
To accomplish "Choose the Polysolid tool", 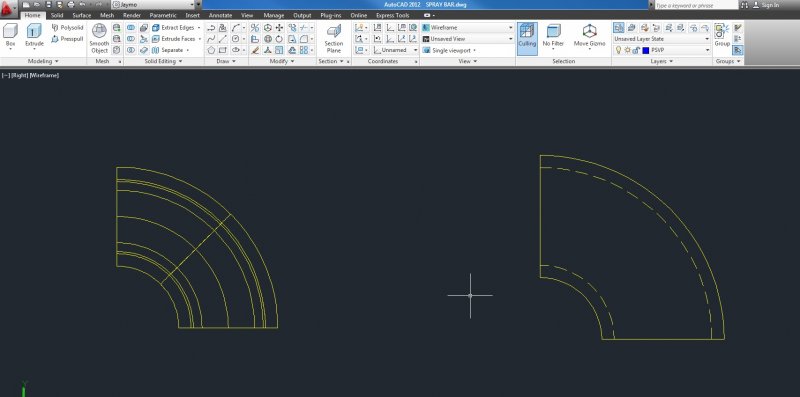I will [67, 28].
